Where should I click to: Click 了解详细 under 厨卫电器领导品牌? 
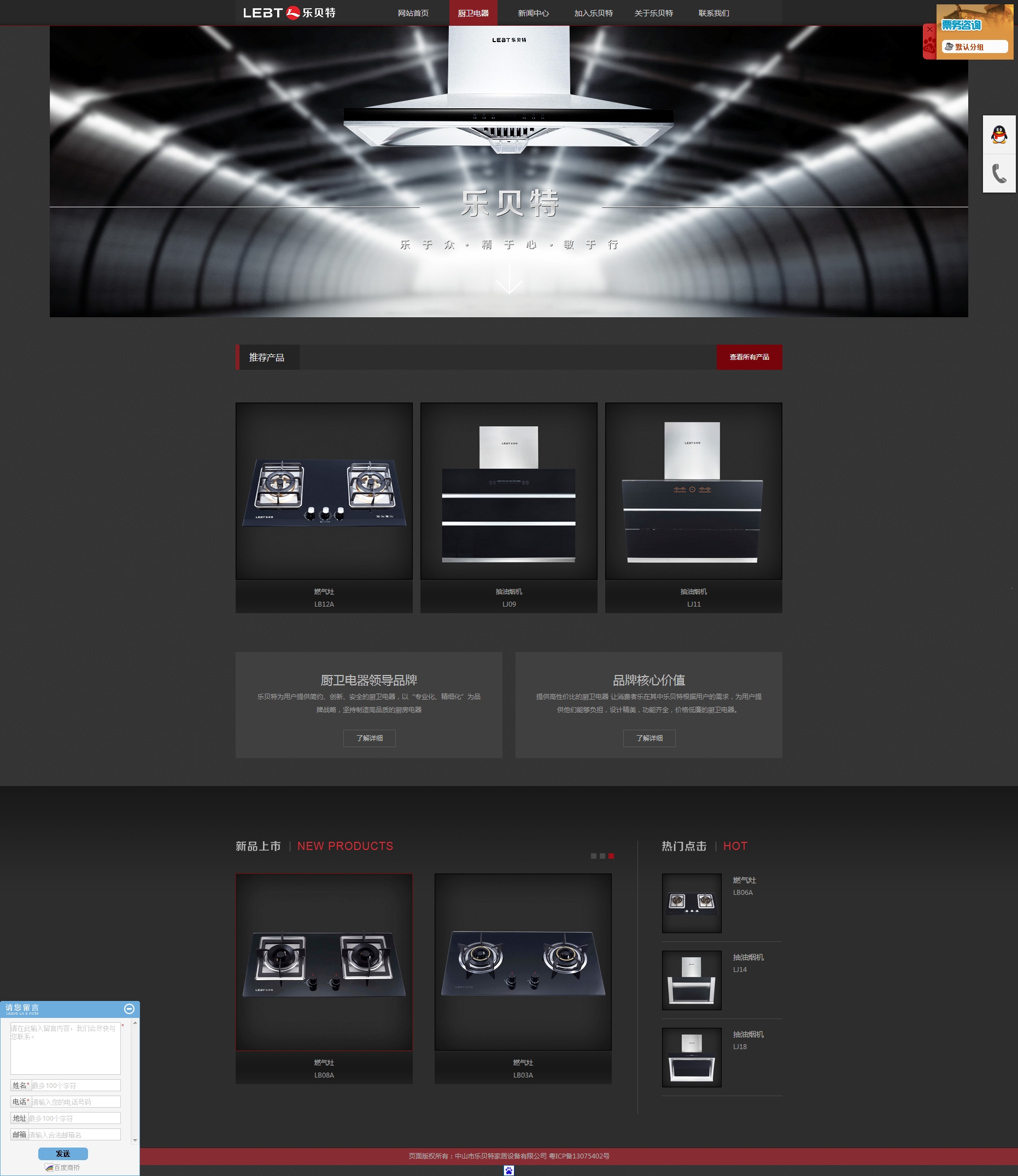tap(369, 738)
